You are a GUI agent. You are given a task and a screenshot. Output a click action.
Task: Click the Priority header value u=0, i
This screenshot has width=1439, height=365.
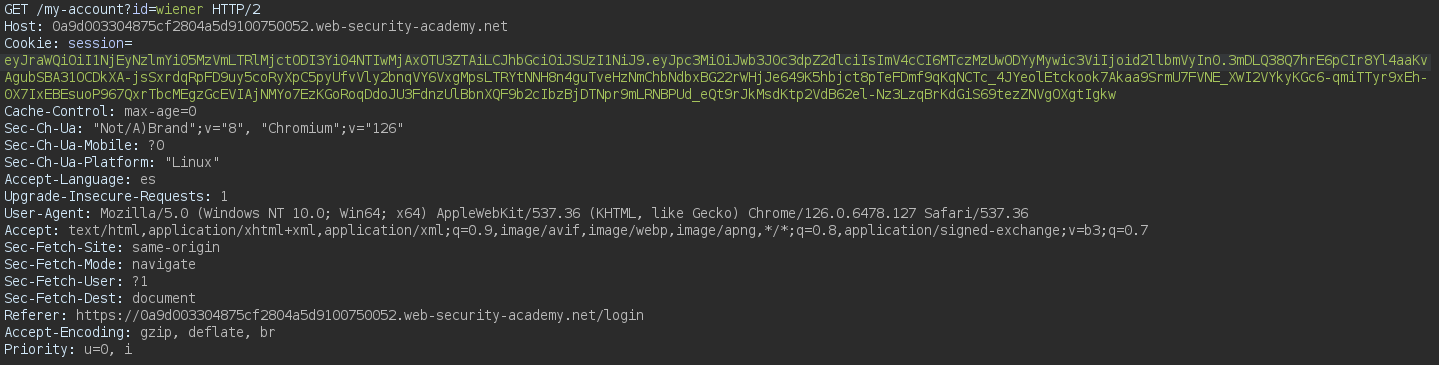click(x=104, y=349)
